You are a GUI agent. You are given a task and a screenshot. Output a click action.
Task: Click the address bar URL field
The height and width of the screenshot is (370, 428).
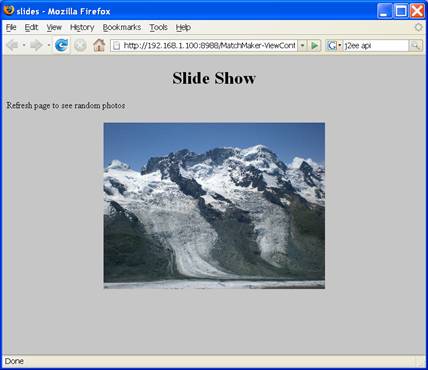pos(204,45)
